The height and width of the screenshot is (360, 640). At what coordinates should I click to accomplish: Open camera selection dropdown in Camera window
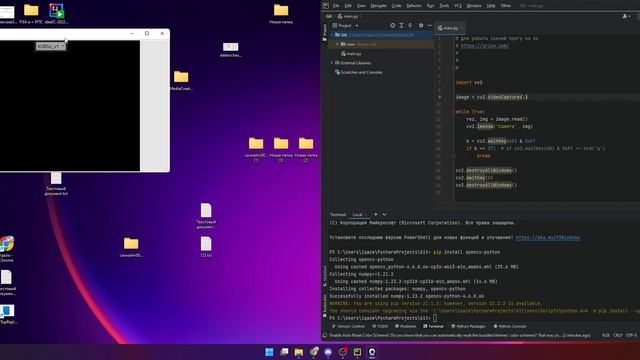[51, 46]
